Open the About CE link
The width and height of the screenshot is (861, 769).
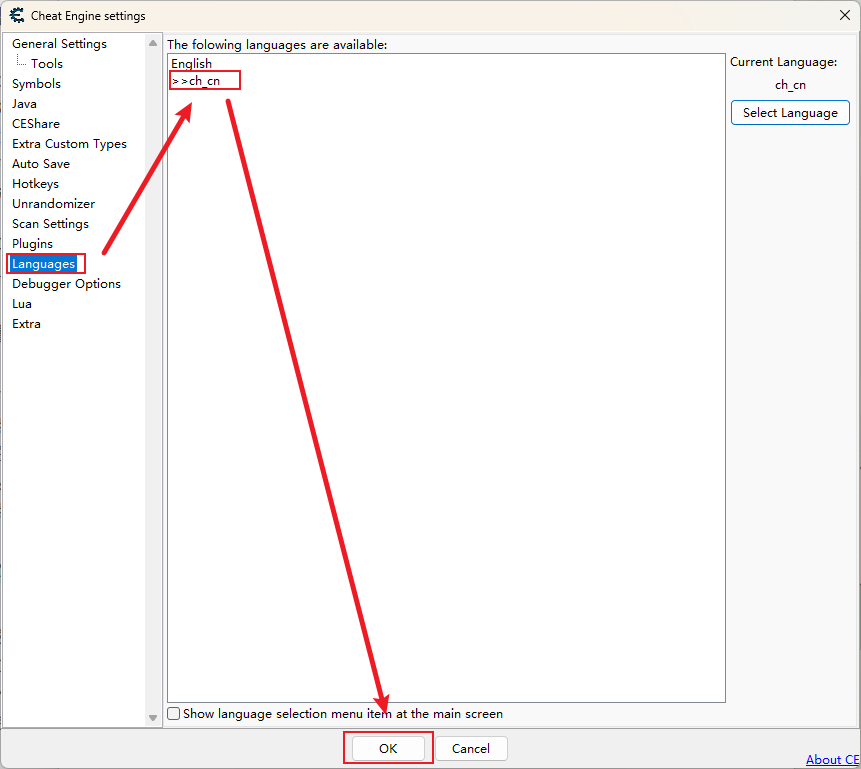click(832, 760)
